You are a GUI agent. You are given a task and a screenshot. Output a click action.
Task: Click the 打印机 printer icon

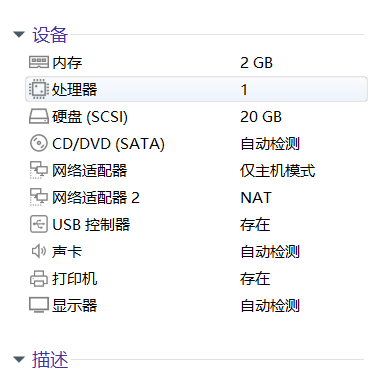click(39, 278)
